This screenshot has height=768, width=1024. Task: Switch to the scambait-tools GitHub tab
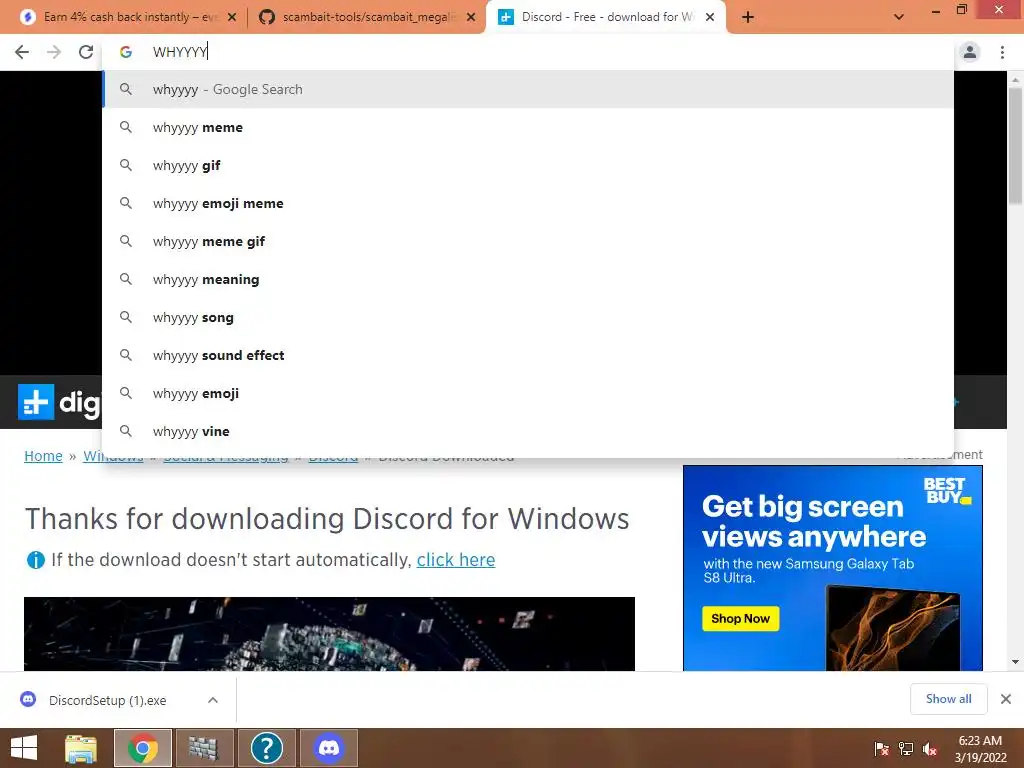coord(367,17)
